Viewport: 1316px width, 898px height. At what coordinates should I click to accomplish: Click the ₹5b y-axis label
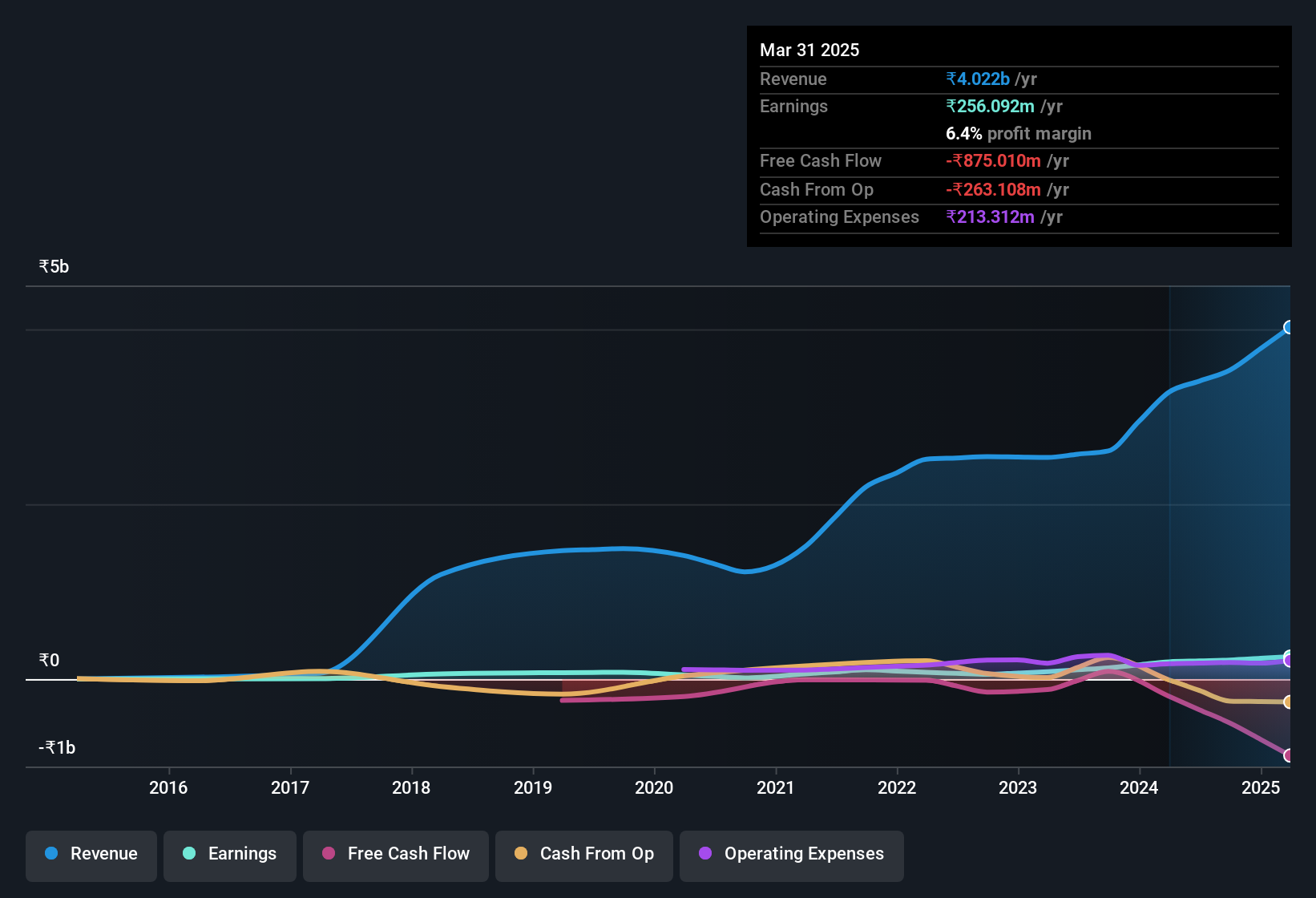pos(54,267)
